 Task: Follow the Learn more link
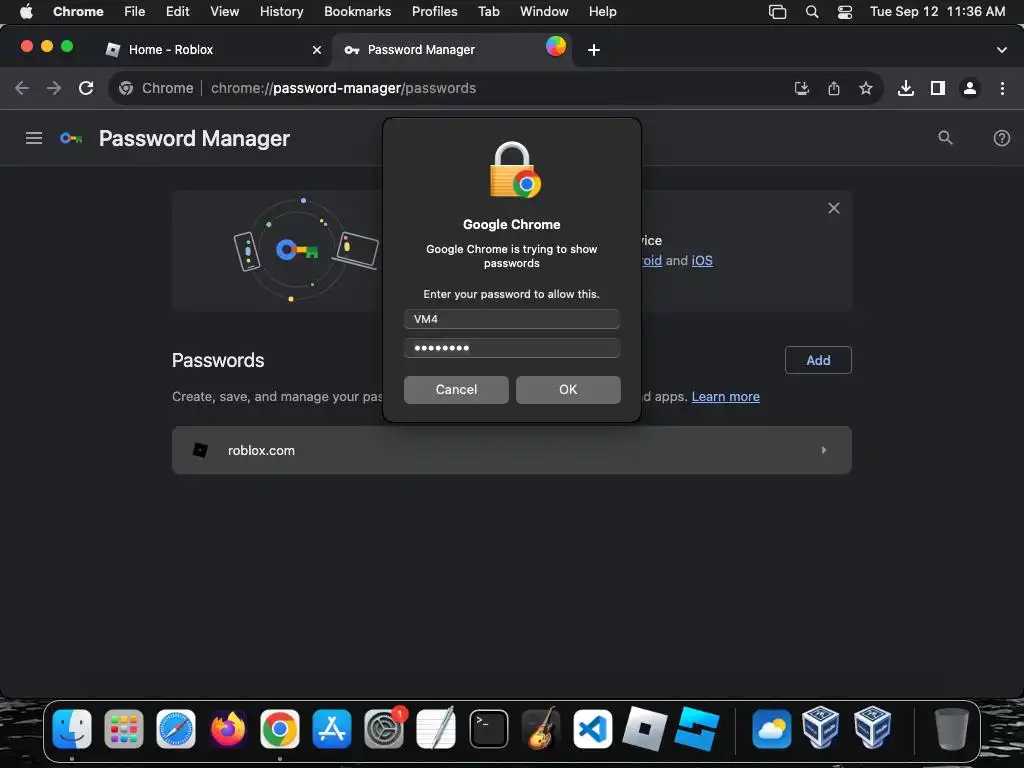[x=726, y=396]
